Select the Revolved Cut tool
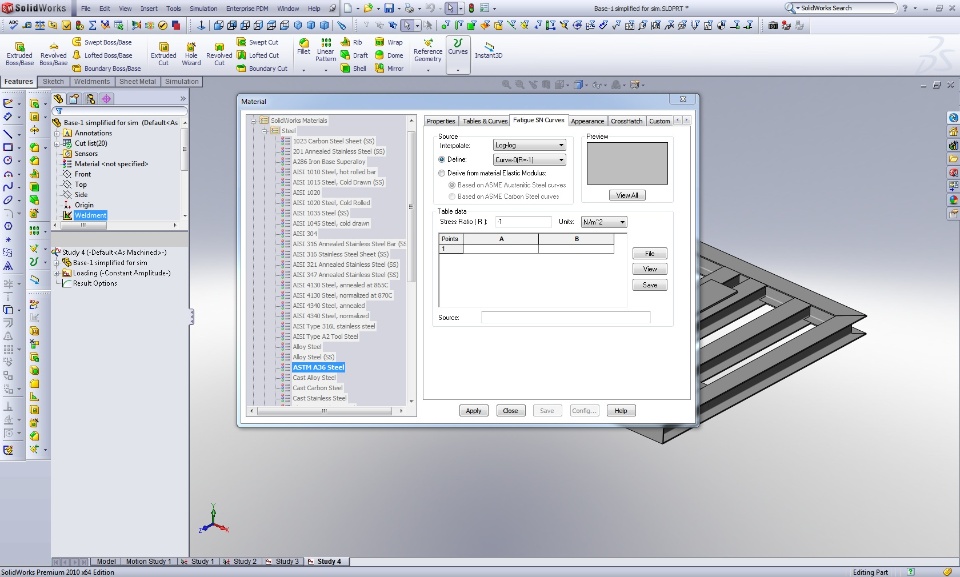This screenshot has height=577, width=960. [219, 54]
